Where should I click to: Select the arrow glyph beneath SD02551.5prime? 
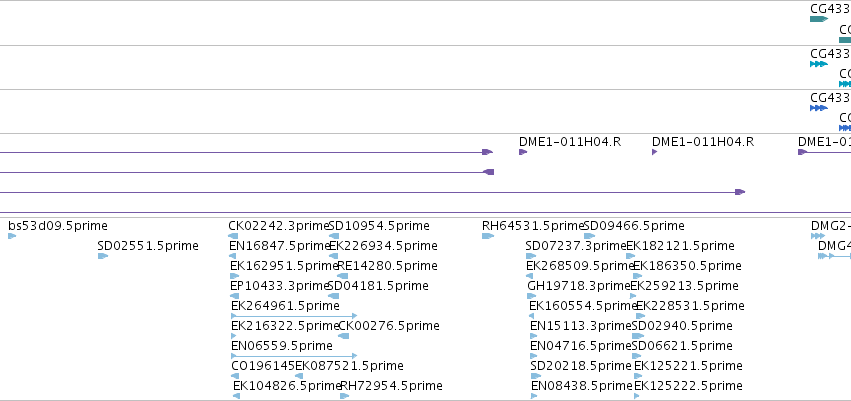(x=103, y=256)
